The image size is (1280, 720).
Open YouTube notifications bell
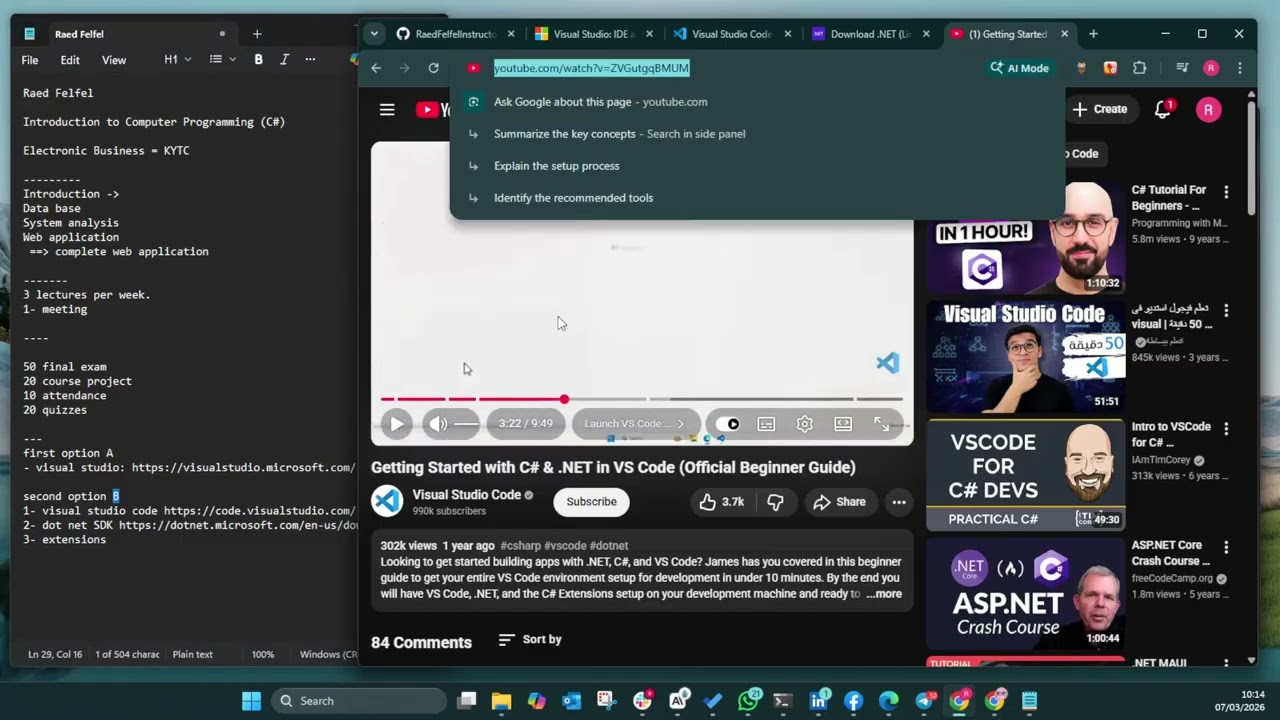1162,110
